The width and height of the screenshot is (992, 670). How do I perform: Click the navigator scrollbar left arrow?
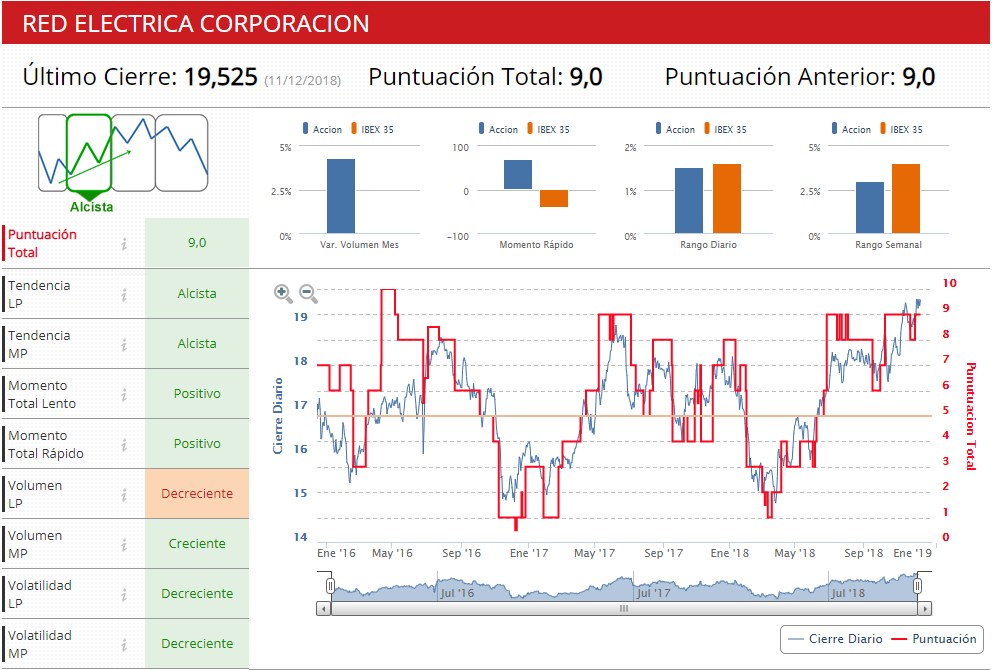tap(323, 609)
